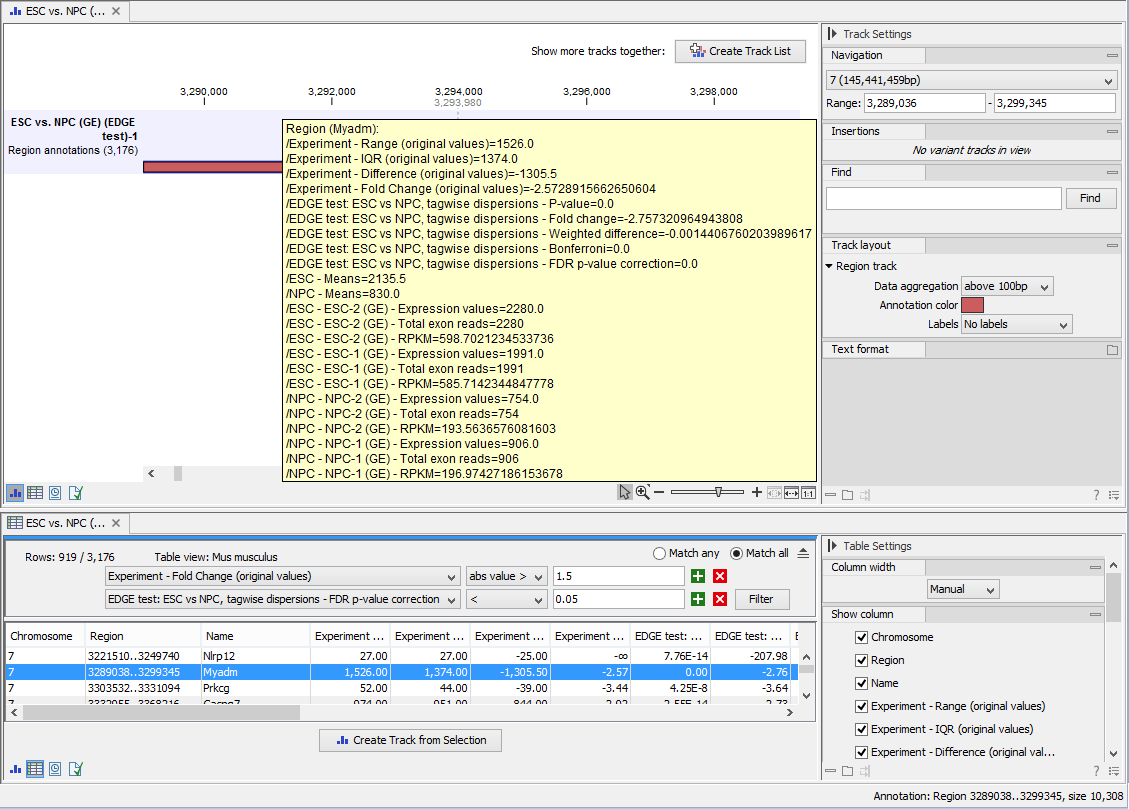
Task: Switch to the Show Table view icon
Action: [x=35, y=492]
